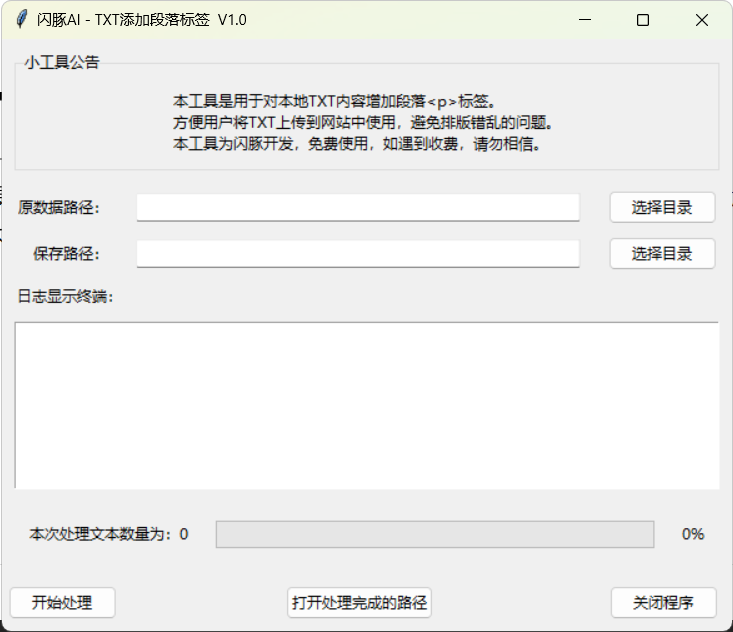The width and height of the screenshot is (733, 632).
Task: Click the window title 闪豚AI - TXT添加段落标签 V1.0
Action: click(x=142, y=20)
